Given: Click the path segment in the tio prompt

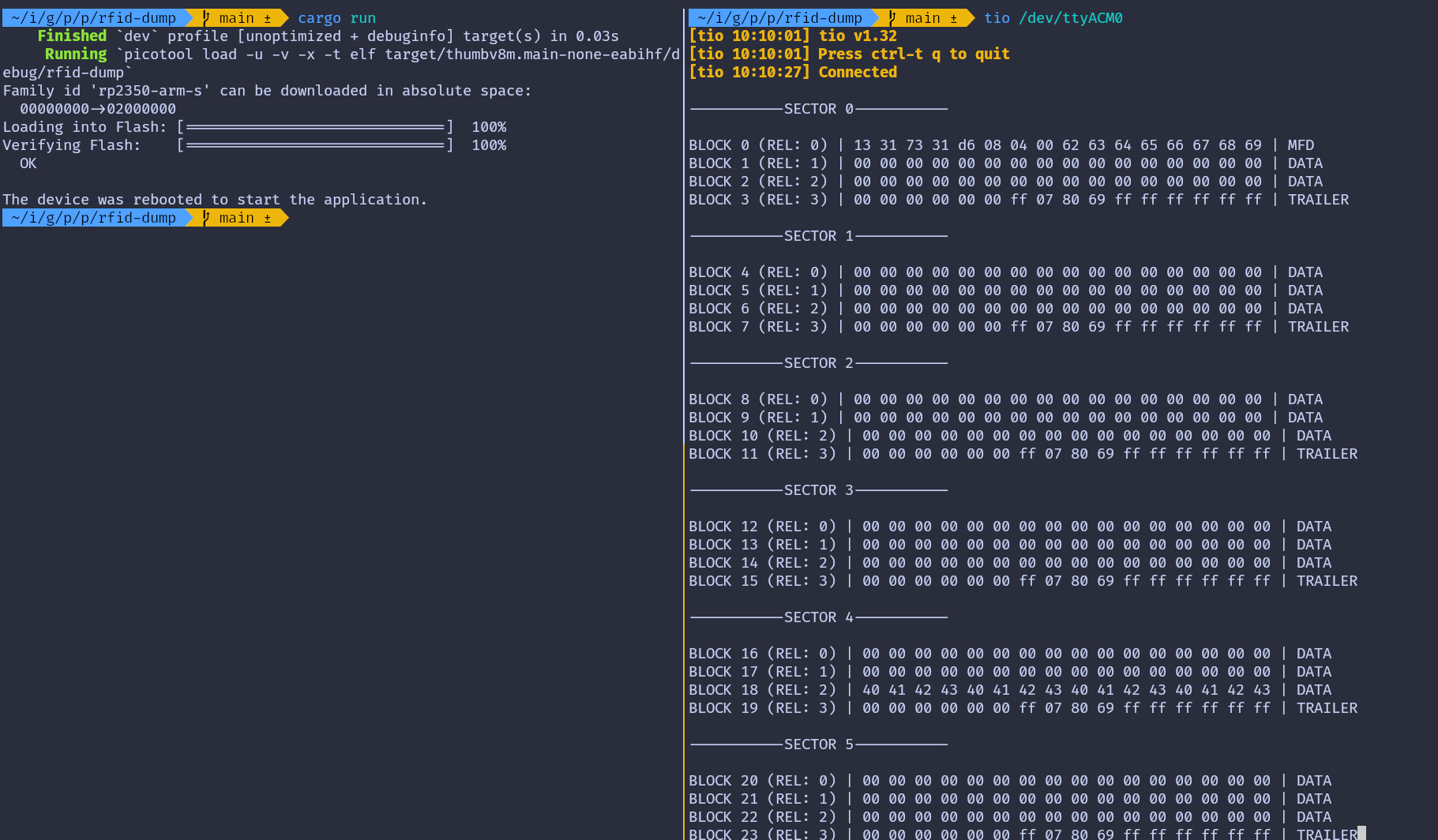Looking at the screenshot, I should [x=779, y=17].
